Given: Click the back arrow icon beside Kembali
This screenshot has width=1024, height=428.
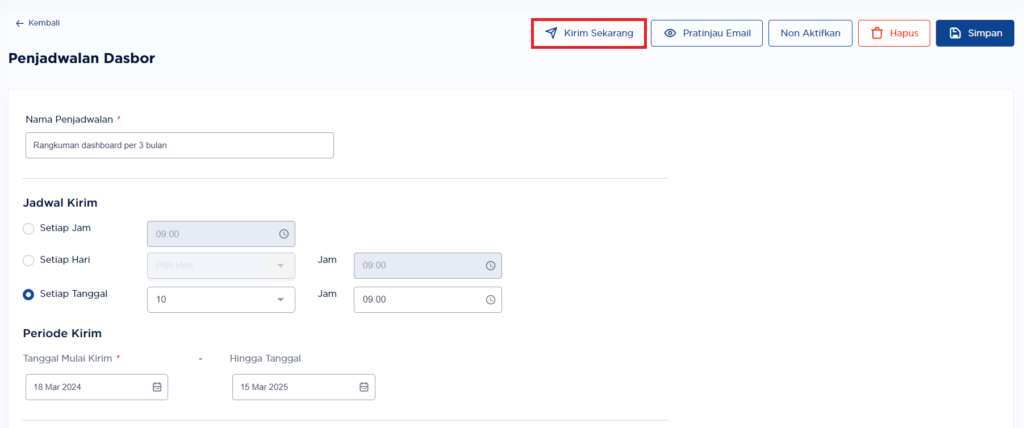Looking at the screenshot, I should pos(20,23).
